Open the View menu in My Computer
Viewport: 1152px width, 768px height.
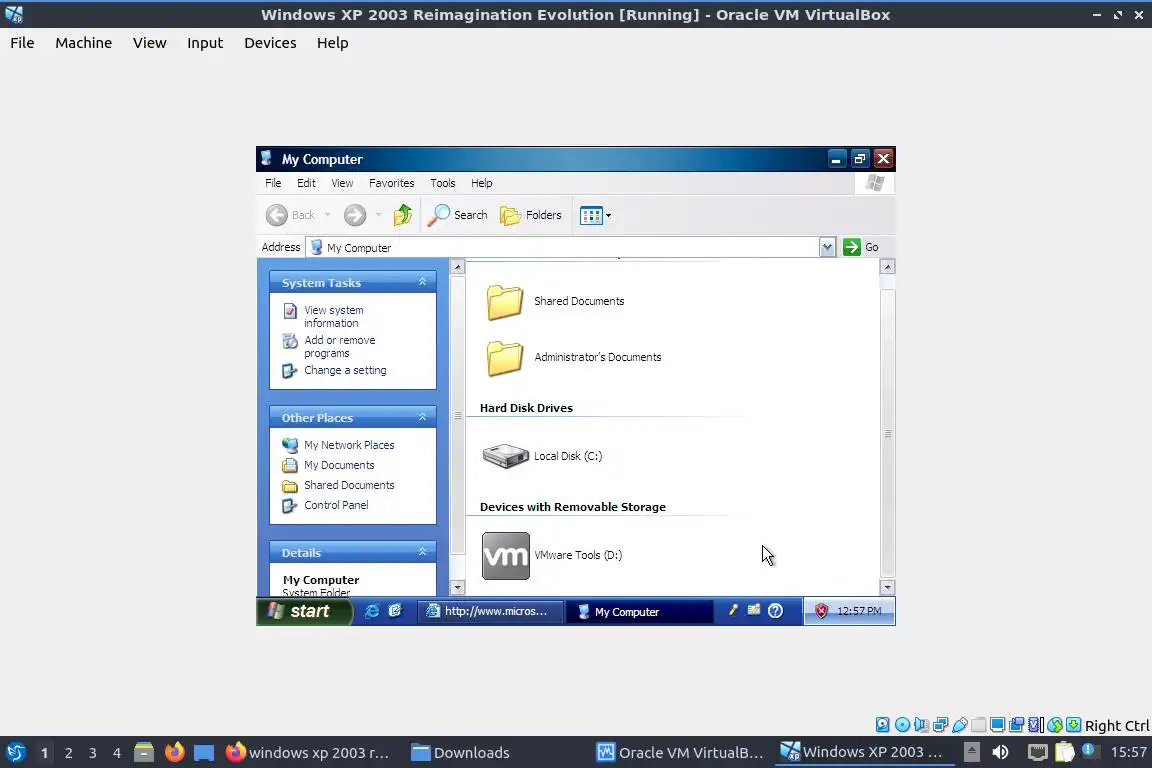[x=342, y=183]
